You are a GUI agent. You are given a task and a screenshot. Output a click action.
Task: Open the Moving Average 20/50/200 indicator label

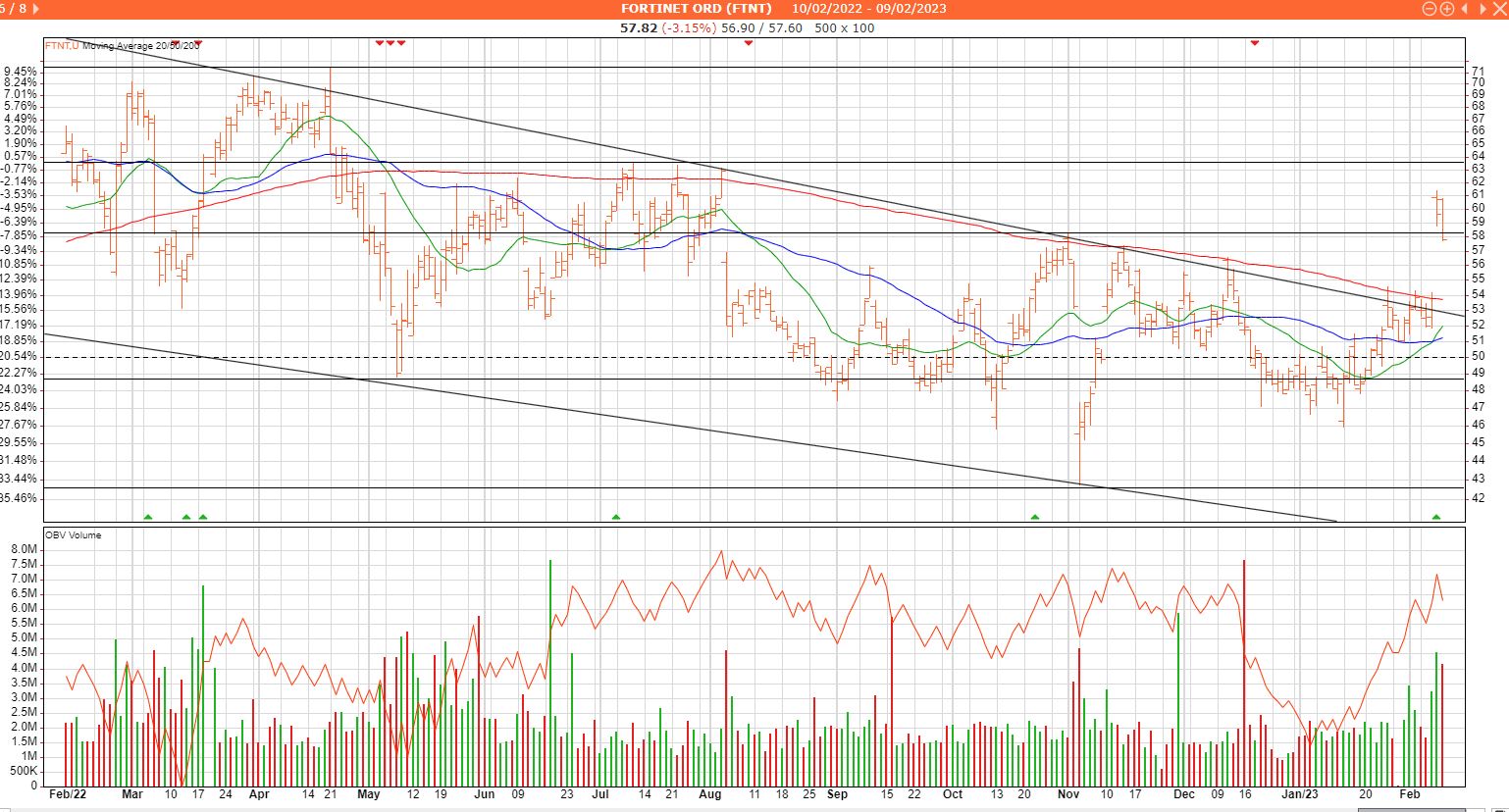point(141,45)
